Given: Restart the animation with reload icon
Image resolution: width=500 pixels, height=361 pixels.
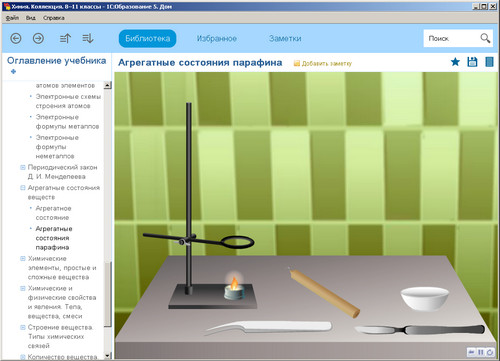Looking at the screenshot, I should click(x=489, y=352).
